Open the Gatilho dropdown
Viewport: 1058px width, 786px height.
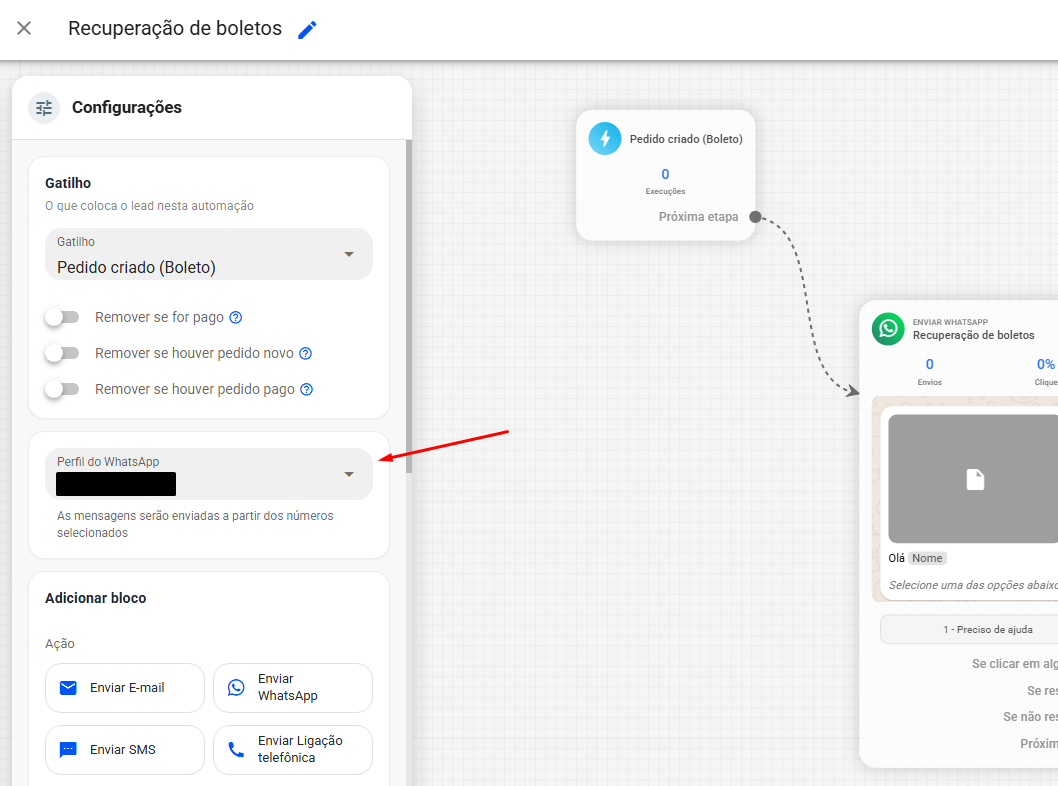coord(208,254)
